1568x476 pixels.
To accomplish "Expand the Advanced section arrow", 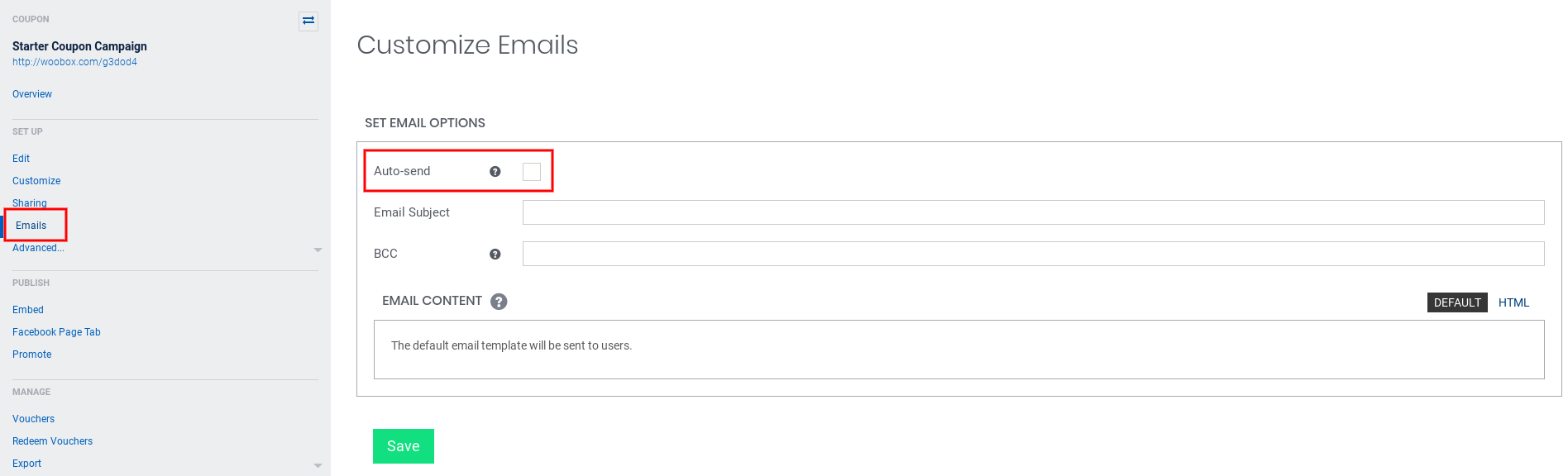I will (x=318, y=250).
